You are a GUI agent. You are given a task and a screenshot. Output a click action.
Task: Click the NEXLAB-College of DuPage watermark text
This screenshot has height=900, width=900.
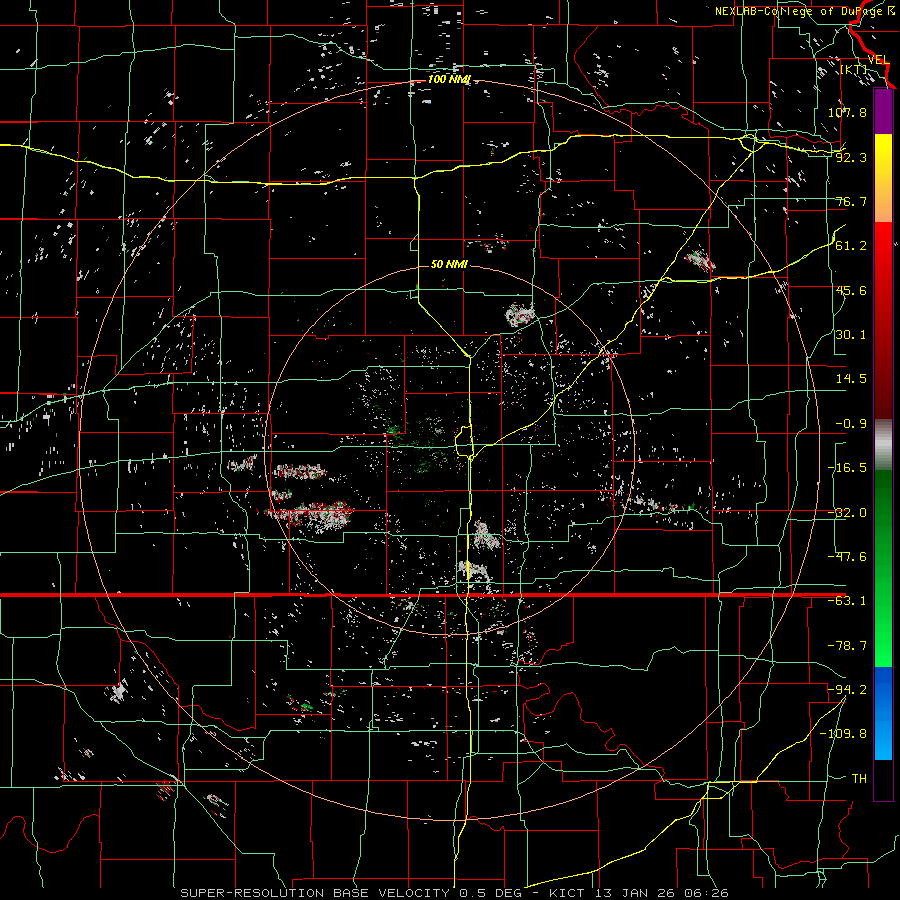[805, 11]
